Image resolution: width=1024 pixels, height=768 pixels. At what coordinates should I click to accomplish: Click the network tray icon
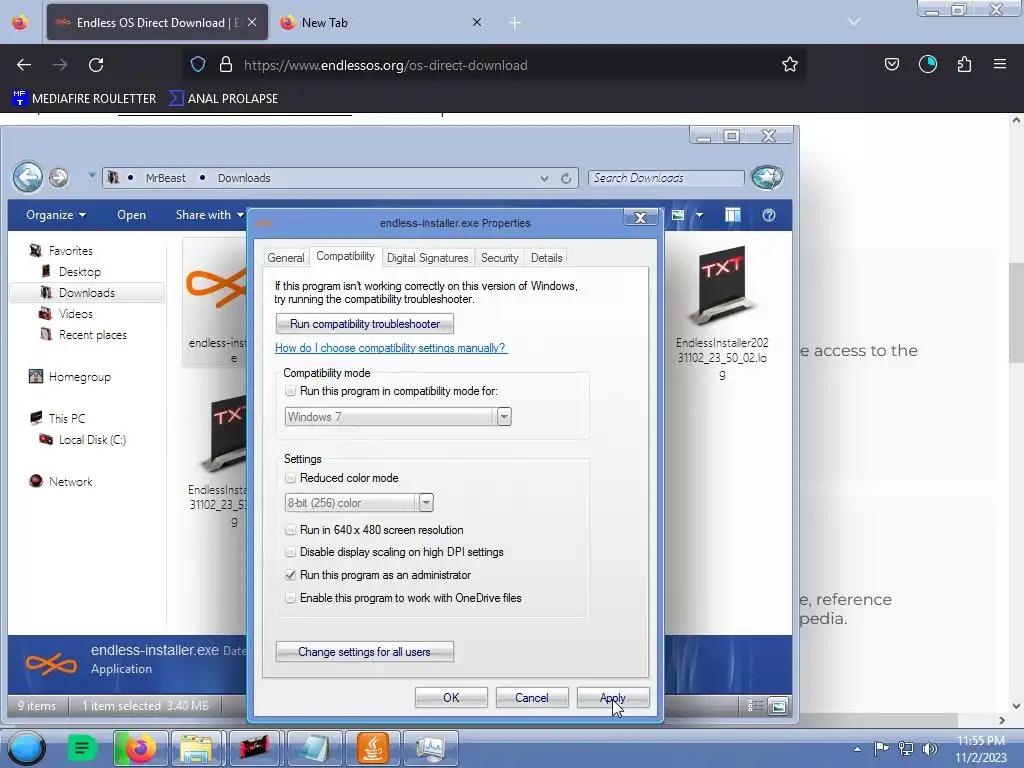906,749
